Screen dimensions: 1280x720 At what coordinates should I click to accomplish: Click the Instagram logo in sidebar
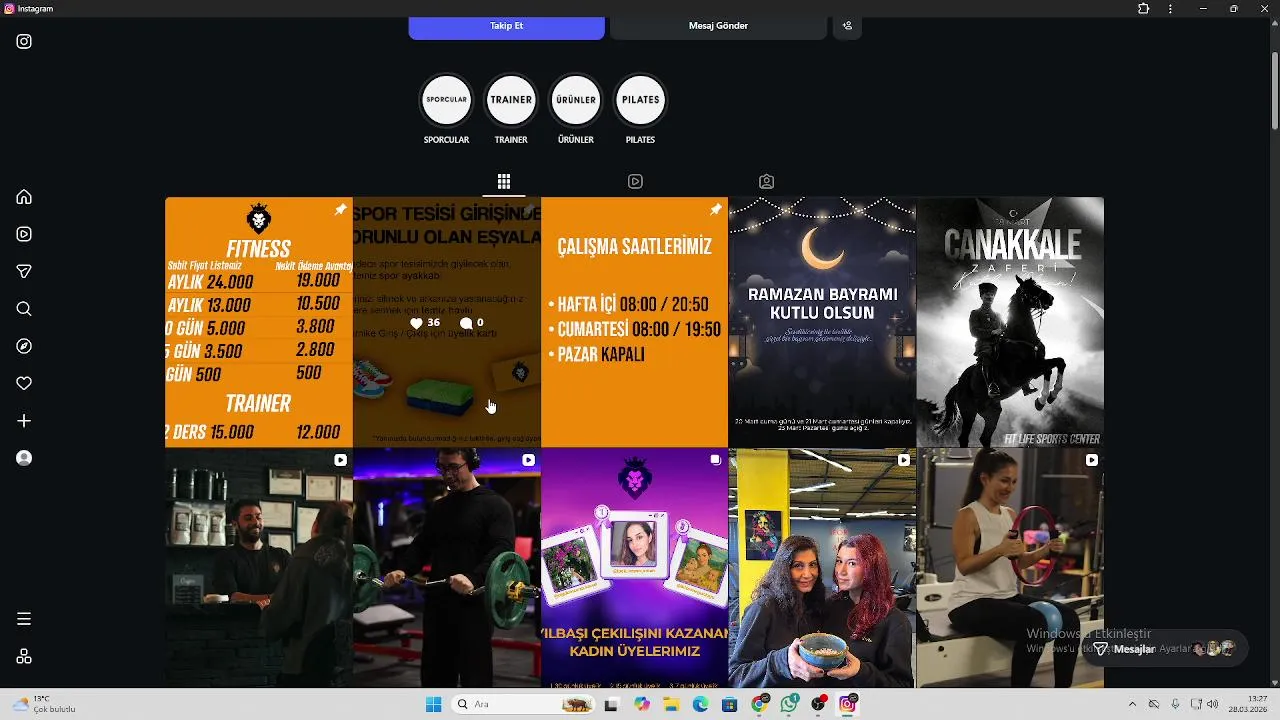[24, 42]
